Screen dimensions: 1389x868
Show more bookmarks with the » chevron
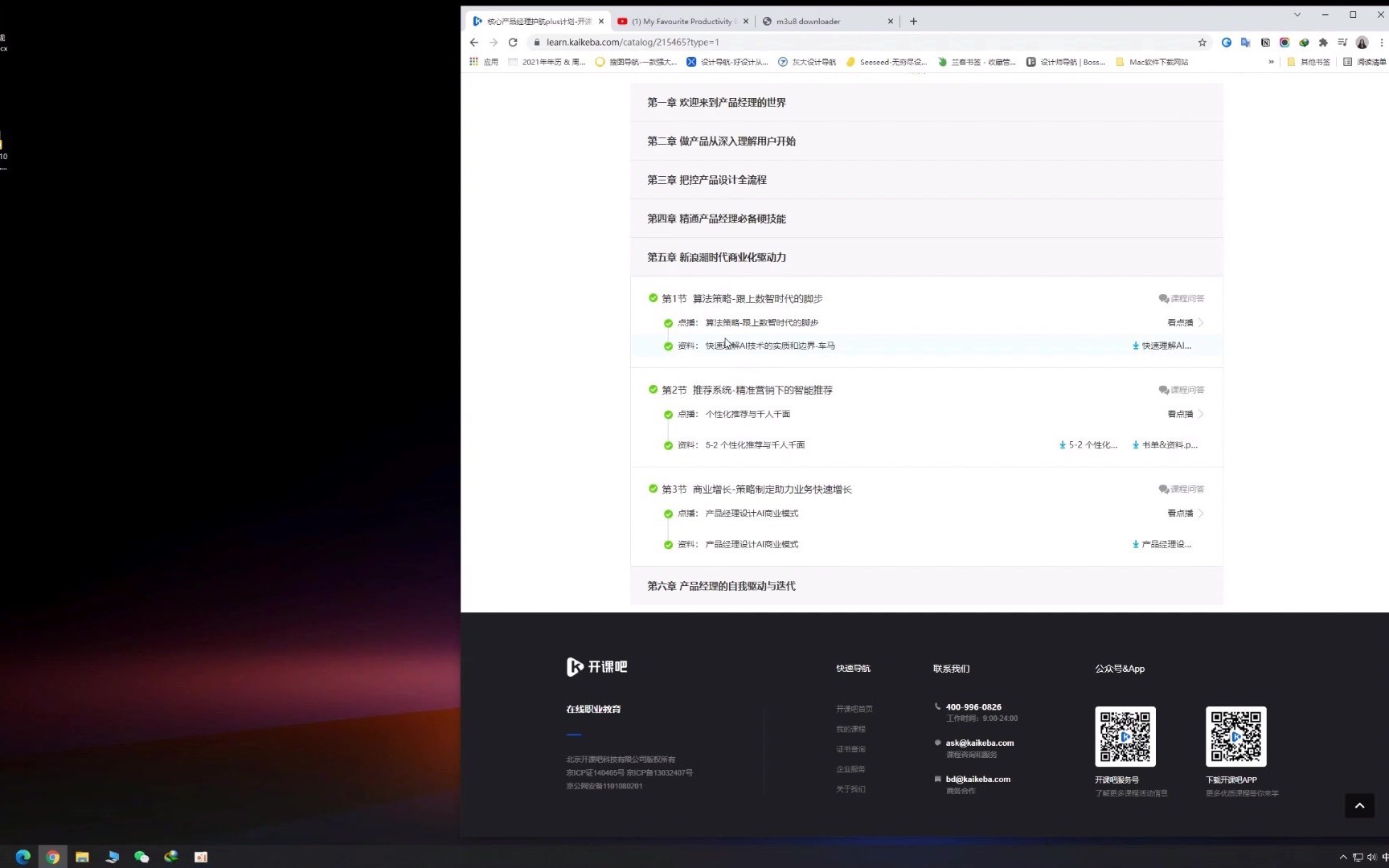1271,62
